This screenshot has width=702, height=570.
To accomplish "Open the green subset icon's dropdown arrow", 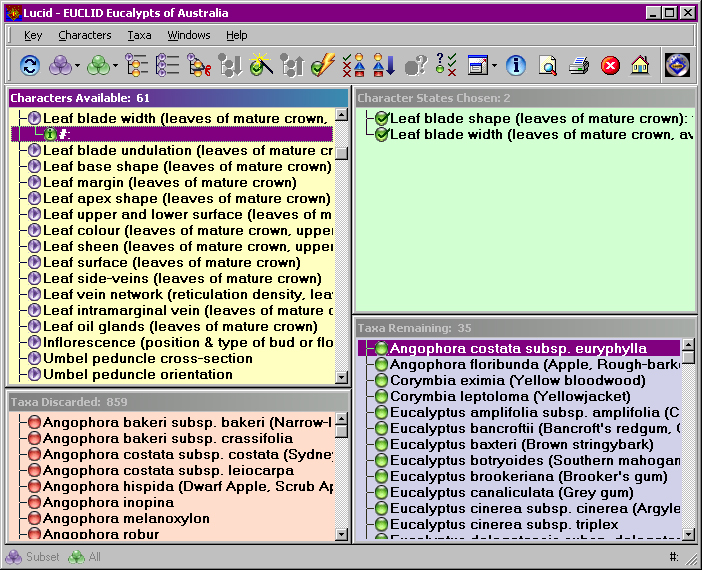I will (x=116, y=66).
